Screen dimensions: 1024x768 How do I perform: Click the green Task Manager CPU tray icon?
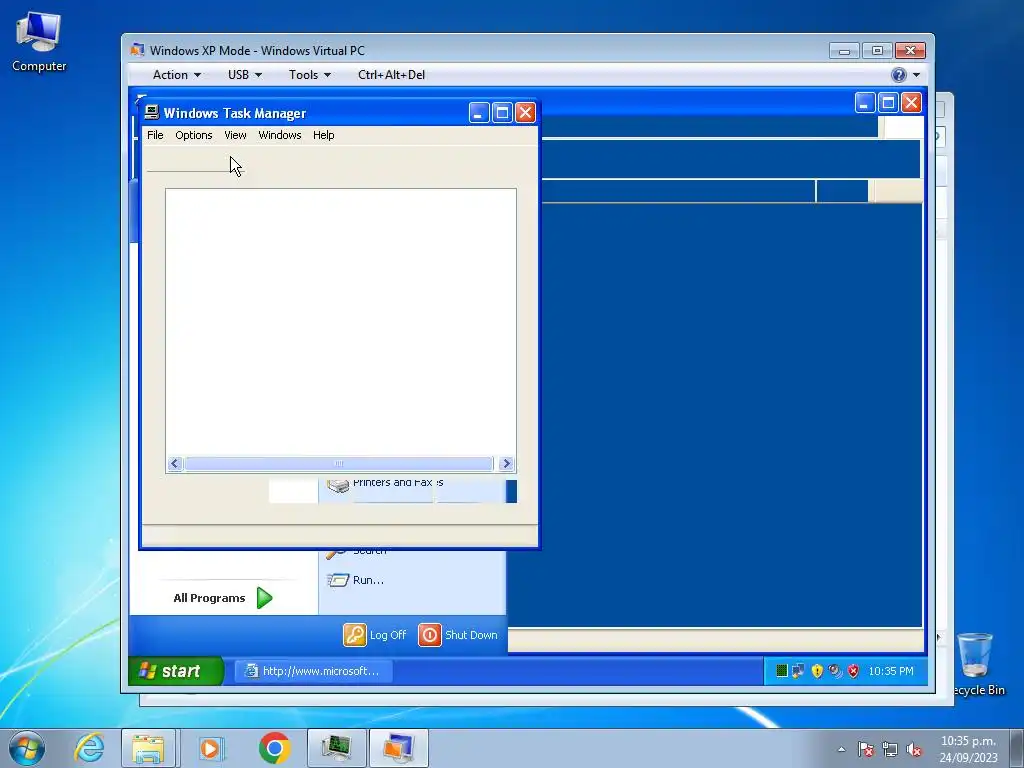click(781, 671)
